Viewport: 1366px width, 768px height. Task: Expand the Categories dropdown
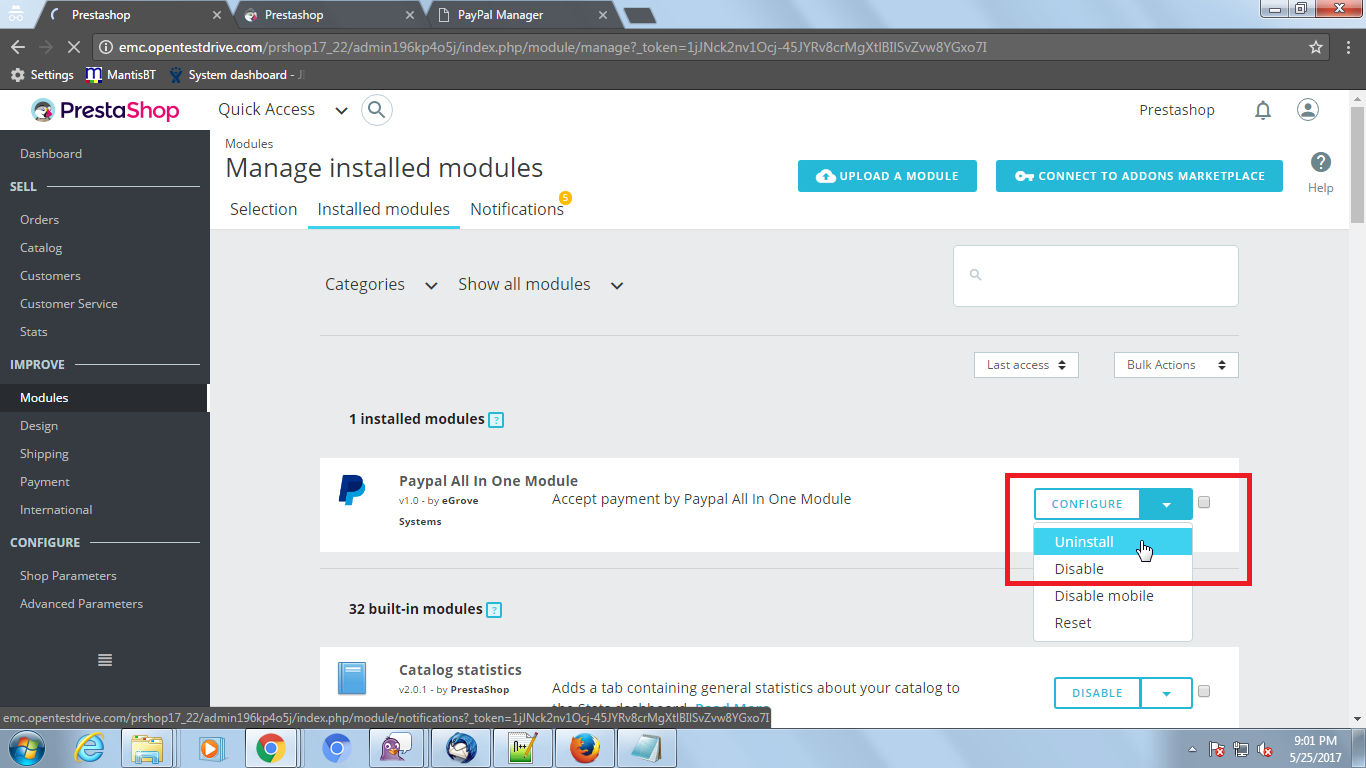coord(381,285)
